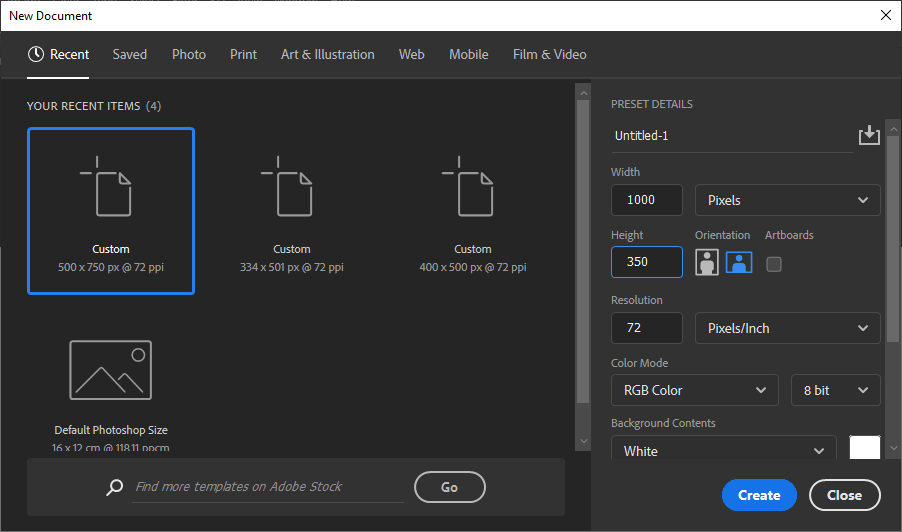Open the Art & Illustration tab
This screenshot has width=902, height=532.
point(327,55)
